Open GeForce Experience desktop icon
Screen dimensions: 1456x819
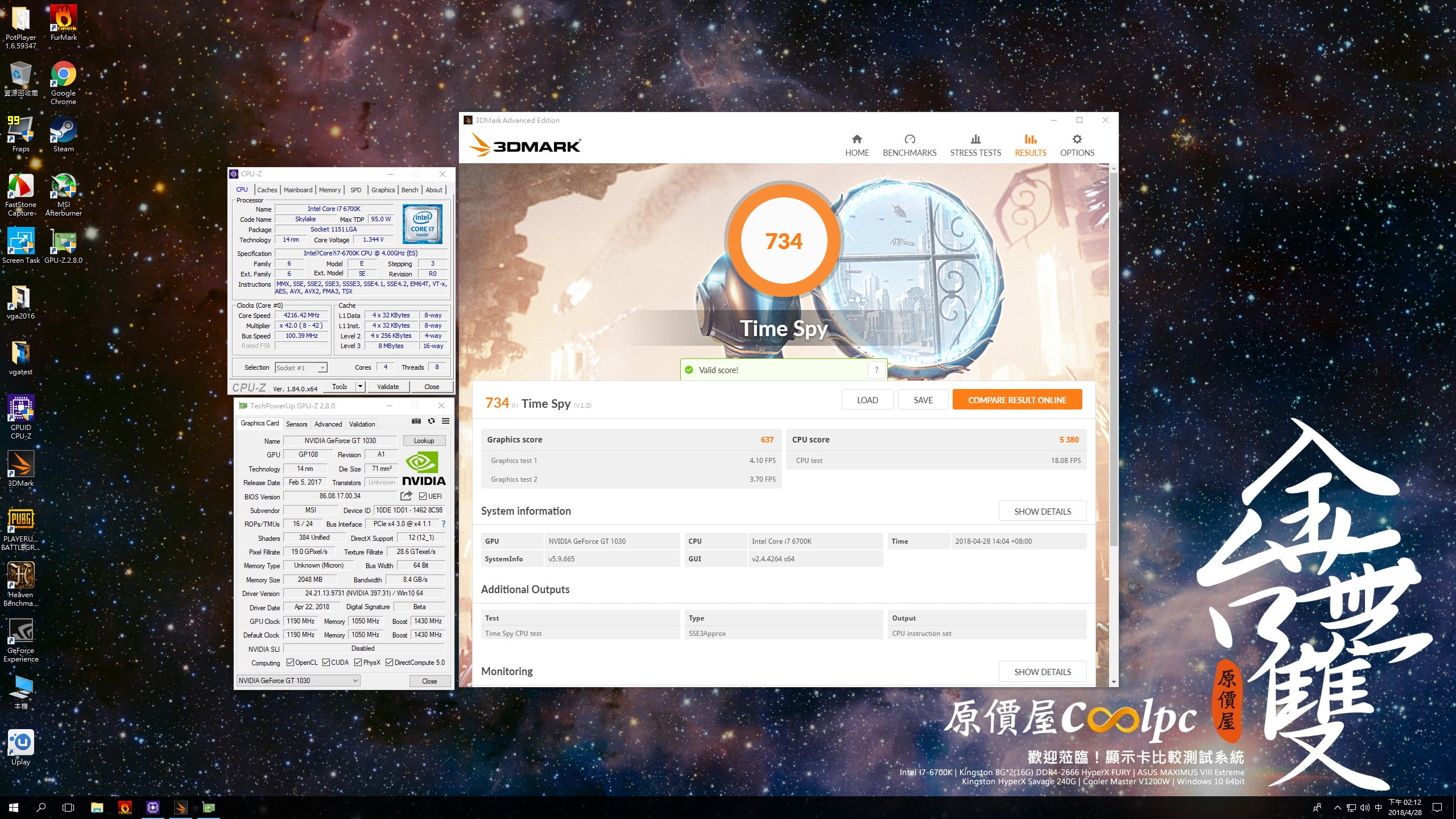pyautogui.click(x=20, y=640)
